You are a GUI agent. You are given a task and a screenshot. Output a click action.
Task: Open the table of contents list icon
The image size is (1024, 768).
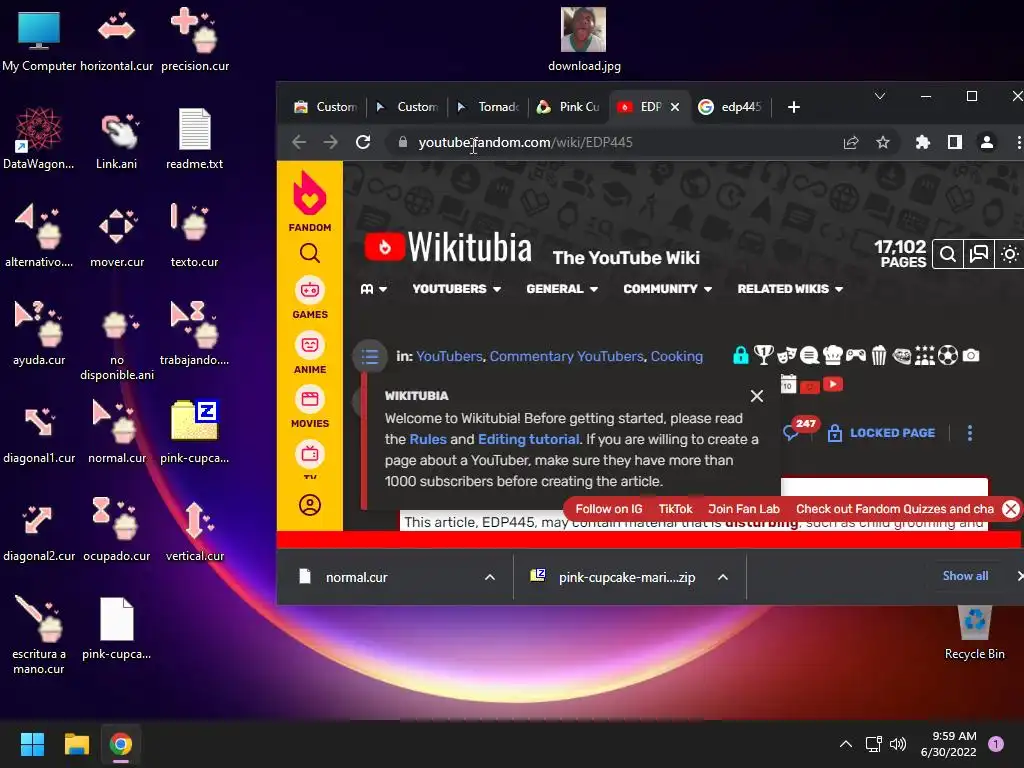point(370,357)
